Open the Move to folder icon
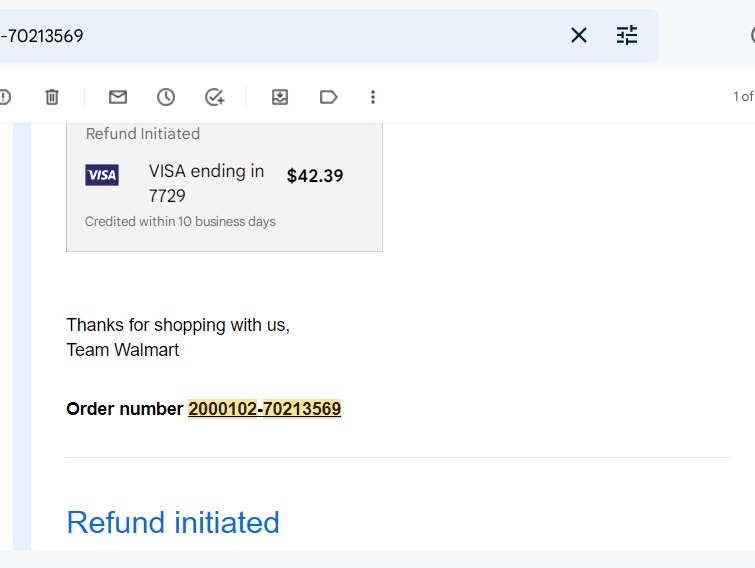Viewport: 755px width, 568px height. pyautogui.click(x=280, y=97)
